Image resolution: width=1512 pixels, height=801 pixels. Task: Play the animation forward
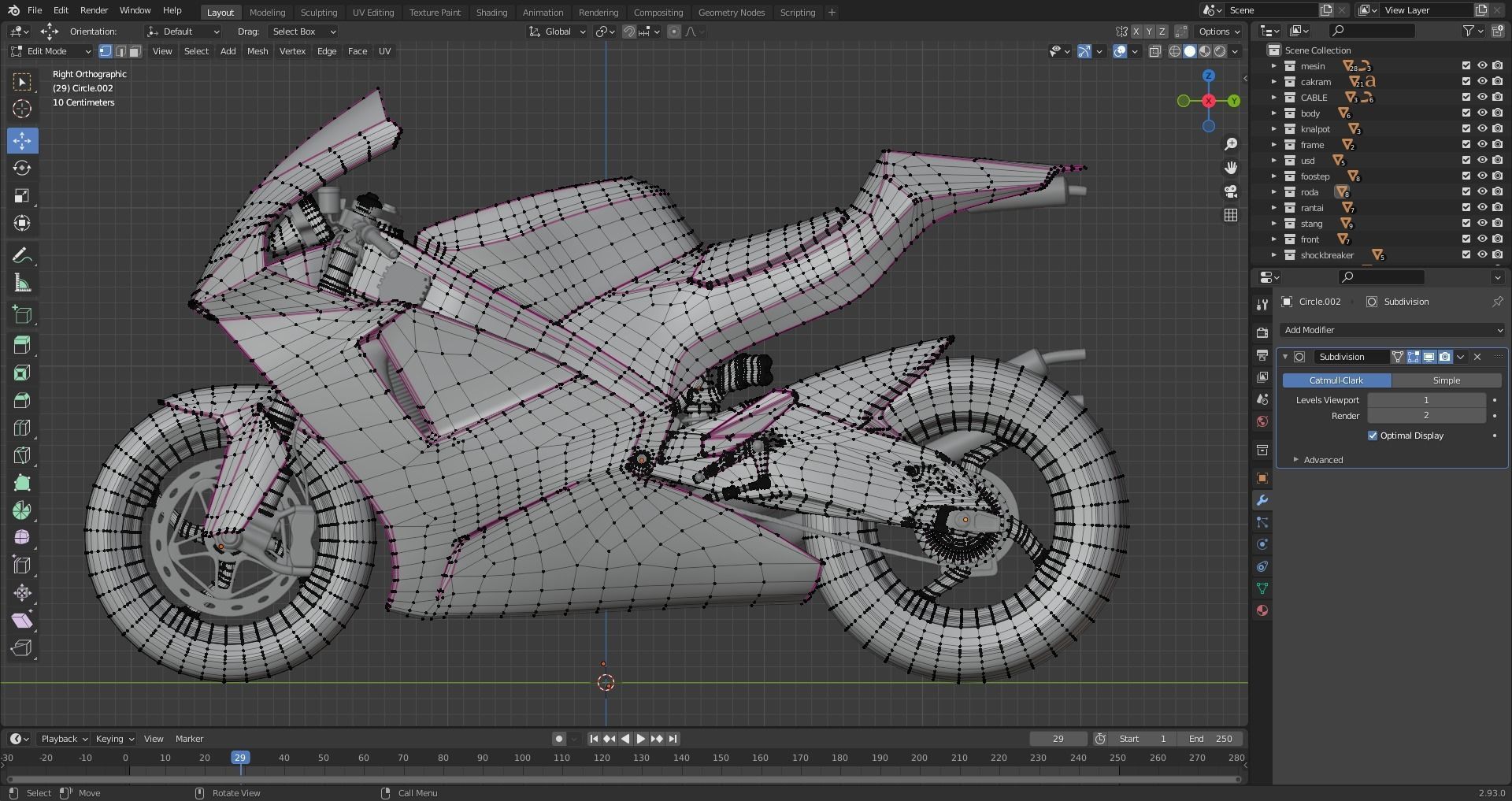coord(641,739)
